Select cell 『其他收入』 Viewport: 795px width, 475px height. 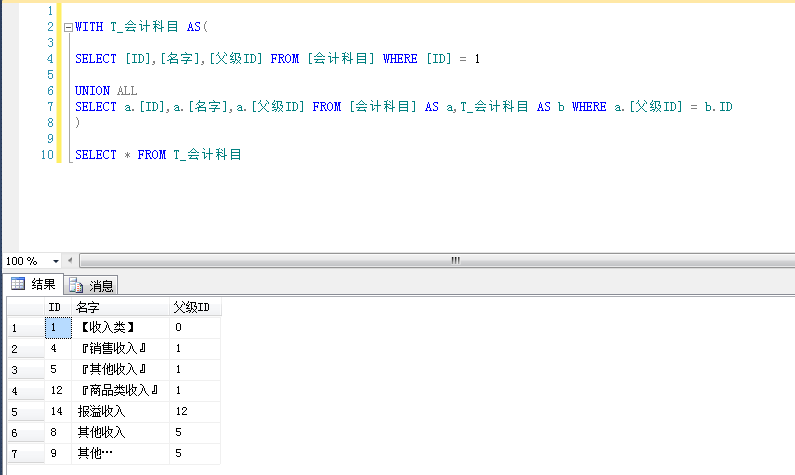coord(120,370)
